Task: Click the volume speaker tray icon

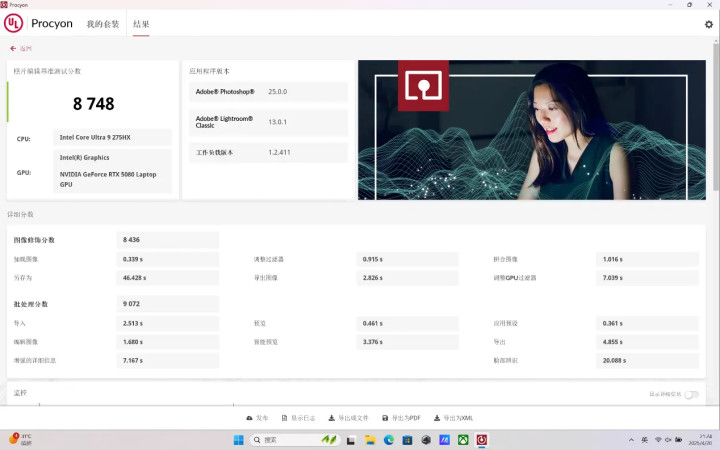Action: click(668, 440)
